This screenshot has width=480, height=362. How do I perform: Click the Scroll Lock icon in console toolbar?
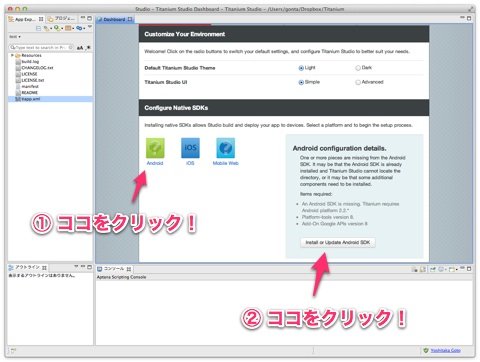tap(423, 269)
